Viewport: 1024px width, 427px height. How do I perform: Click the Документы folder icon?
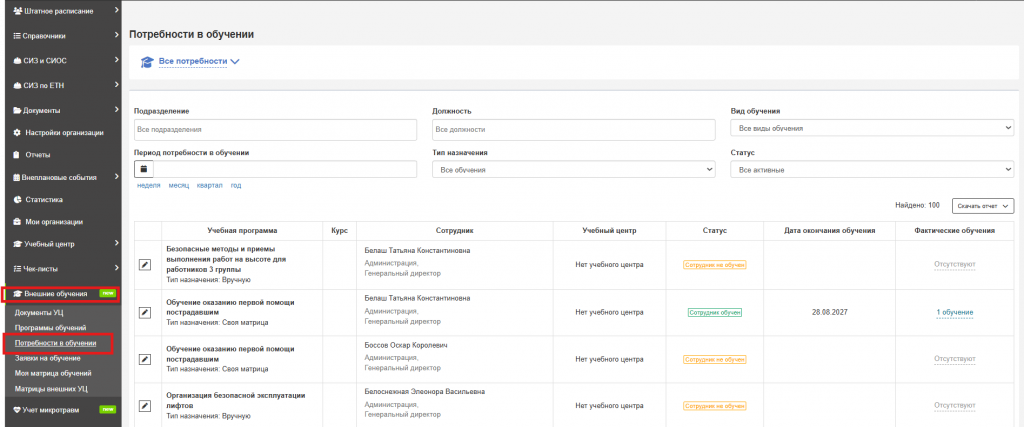17,110
